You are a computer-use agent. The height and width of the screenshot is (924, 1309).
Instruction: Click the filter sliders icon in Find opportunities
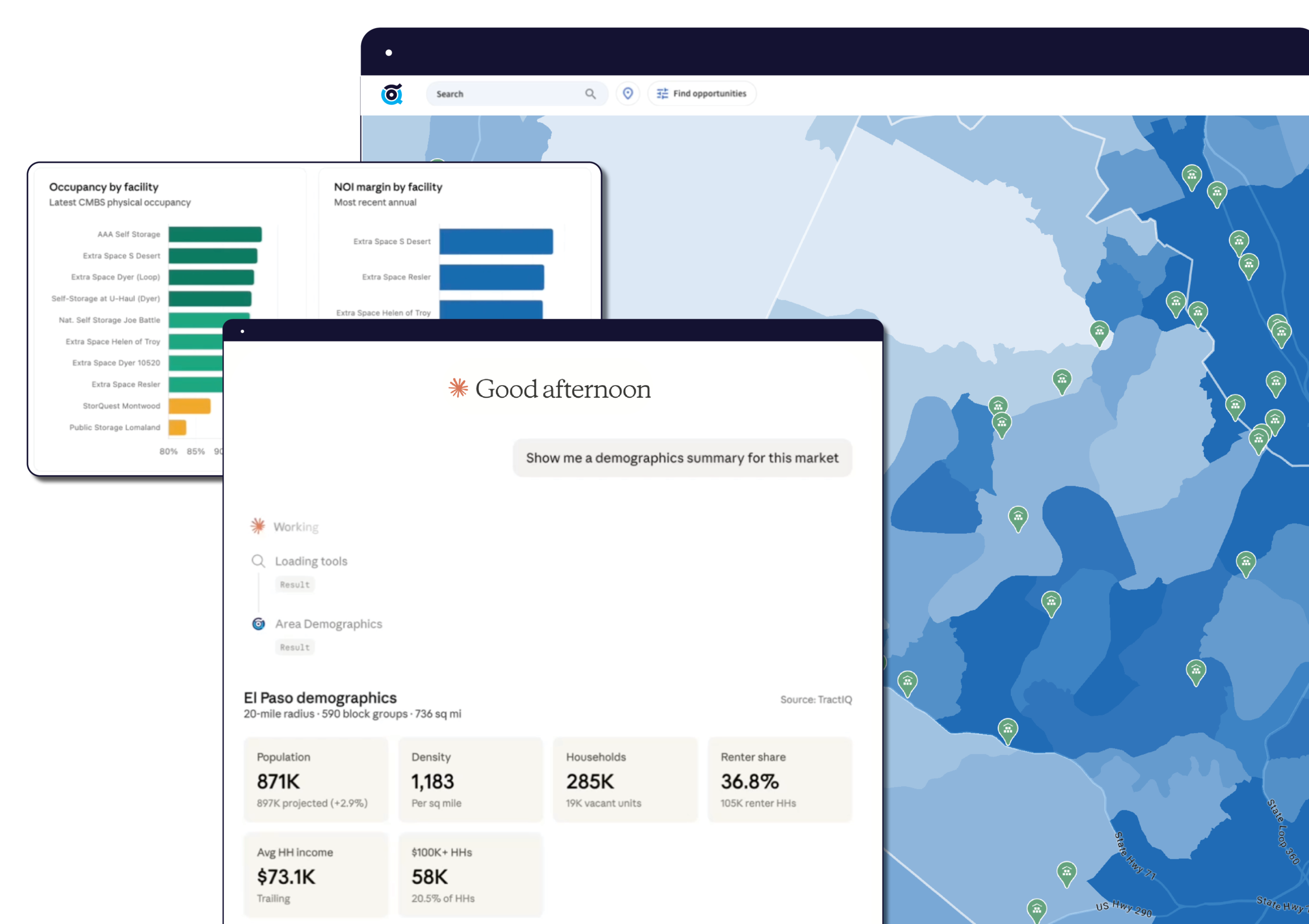tap(662, 94)
